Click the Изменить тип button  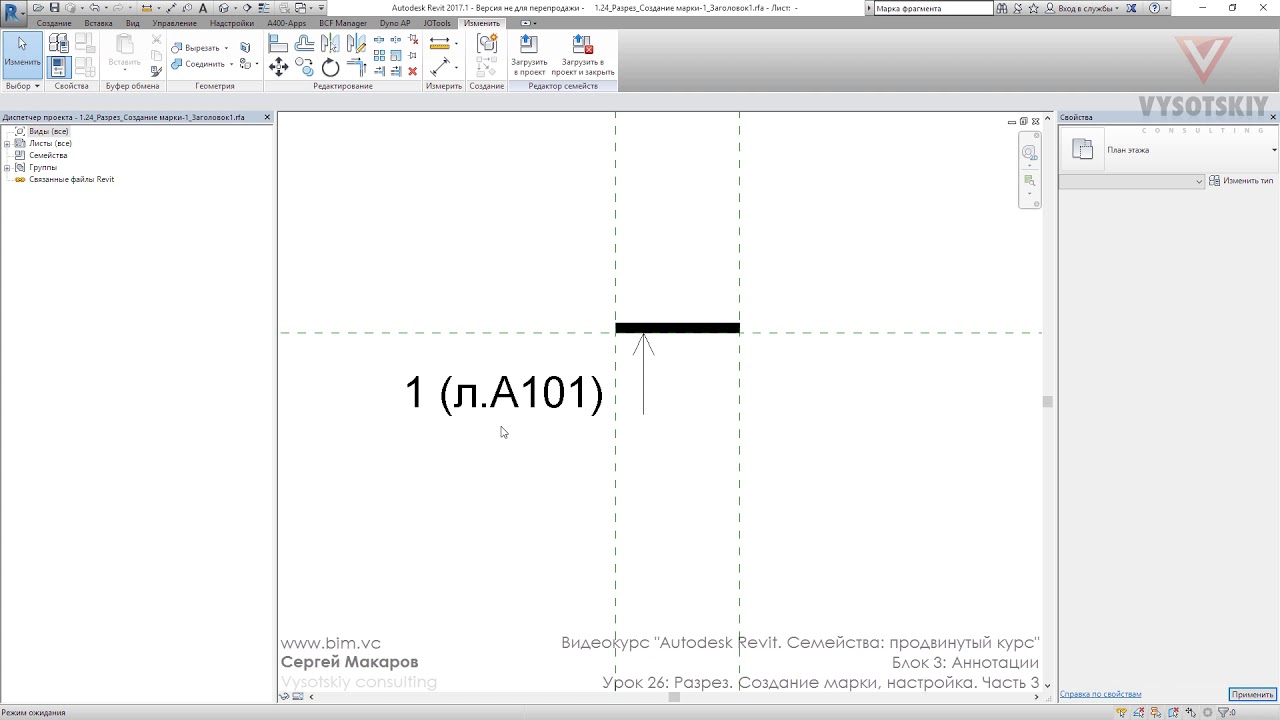tap(1241, 181)
